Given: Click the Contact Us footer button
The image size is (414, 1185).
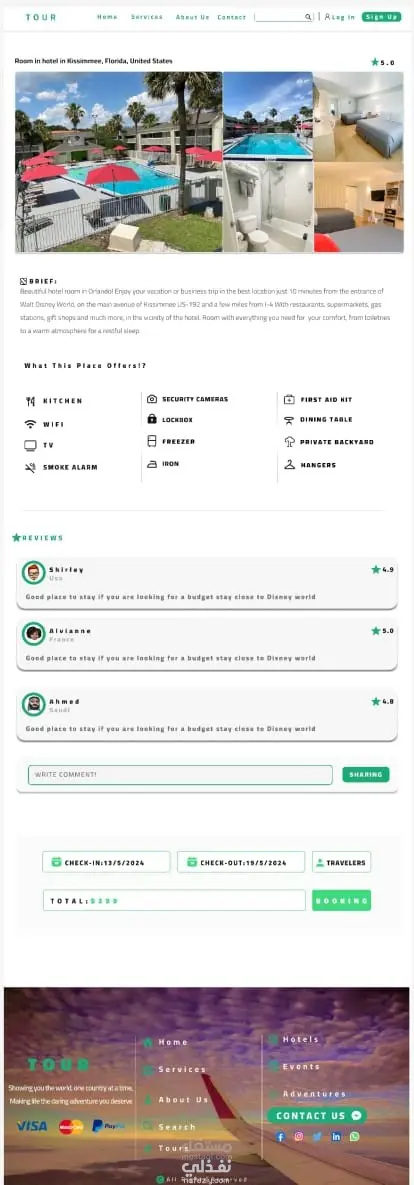Looking at the screenshot, I should [317, 1115].
